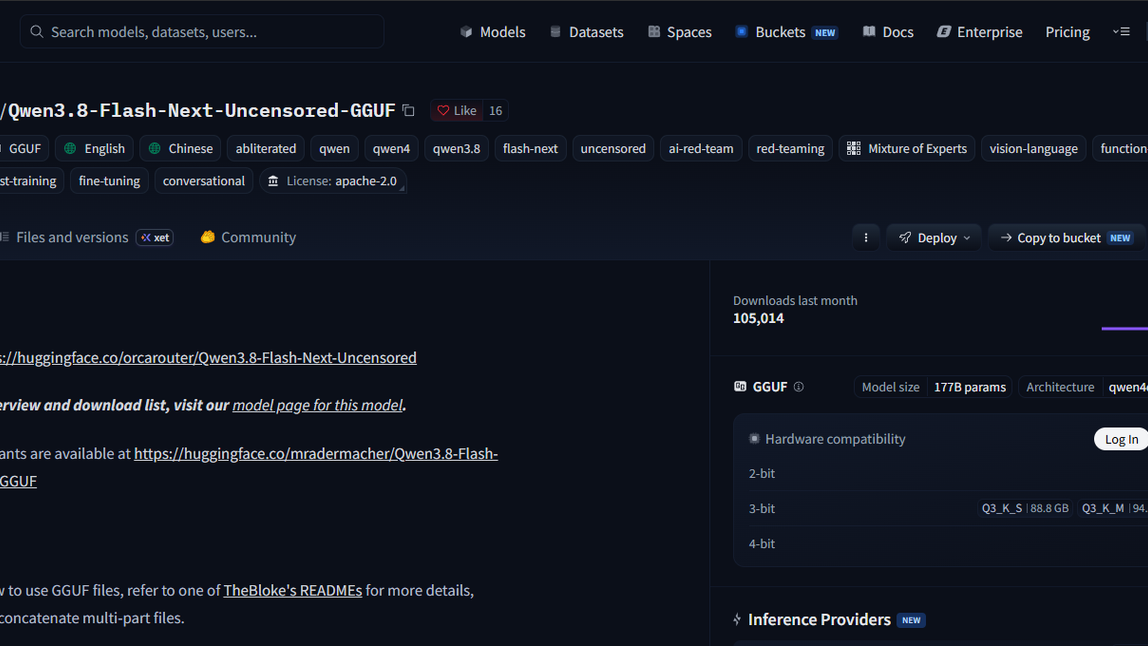Image resolution: width=1148 pixels, height=646 pixels.
Task: Click Copy to bucket button
Action: click(1067, 237)
